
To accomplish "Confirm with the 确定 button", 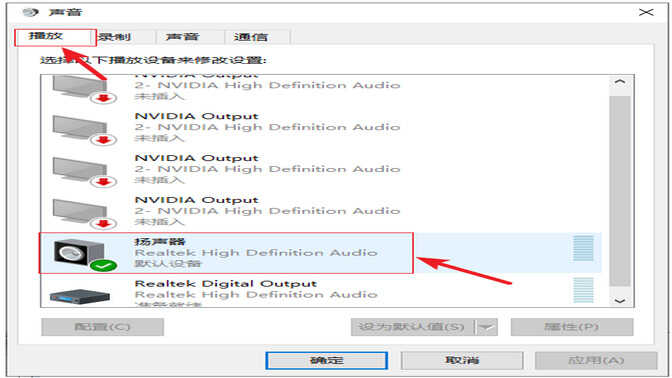I will [327, 360].
